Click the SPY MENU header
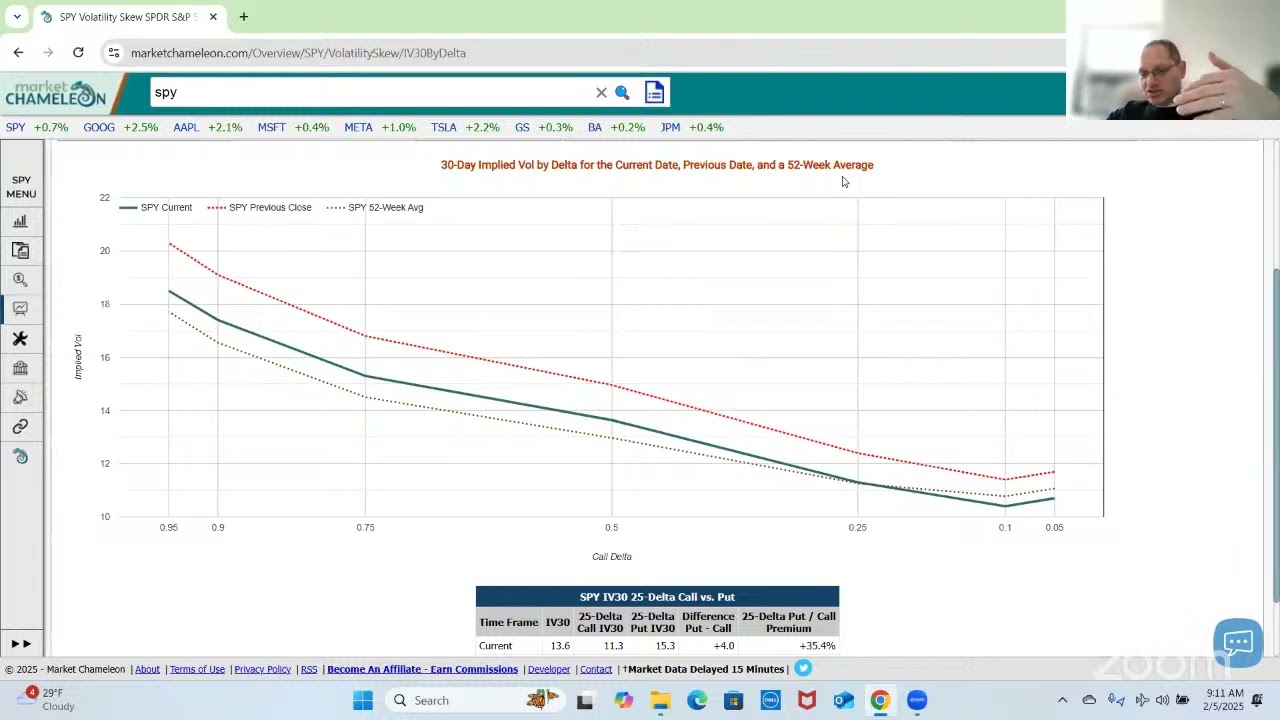 tap(21, 187)
